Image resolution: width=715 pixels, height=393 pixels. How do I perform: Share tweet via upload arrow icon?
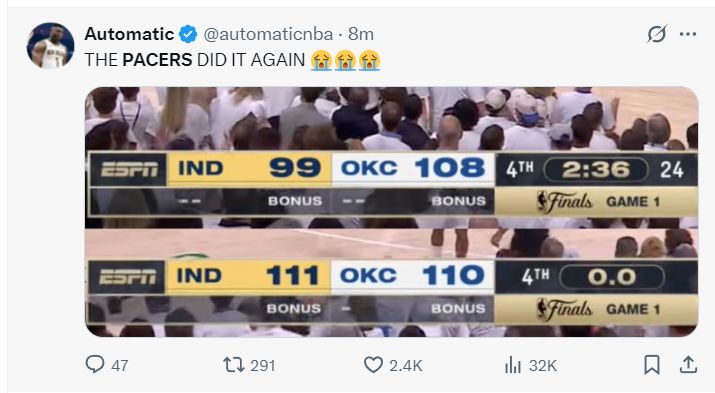[688, 365]
